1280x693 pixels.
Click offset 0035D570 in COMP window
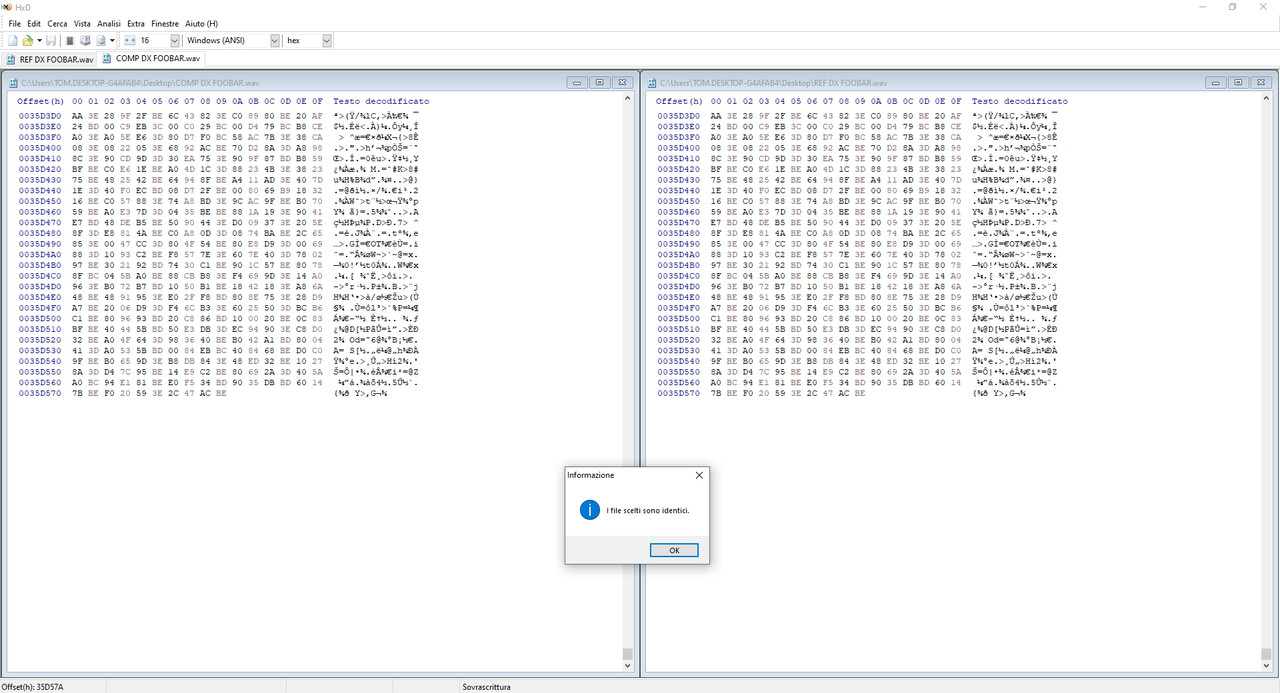pos(40,393)
